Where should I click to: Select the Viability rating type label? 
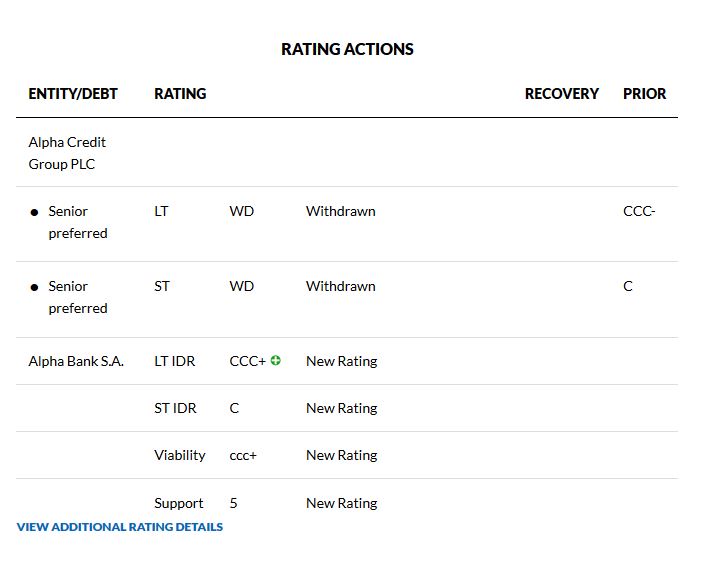tap(180, 455)
